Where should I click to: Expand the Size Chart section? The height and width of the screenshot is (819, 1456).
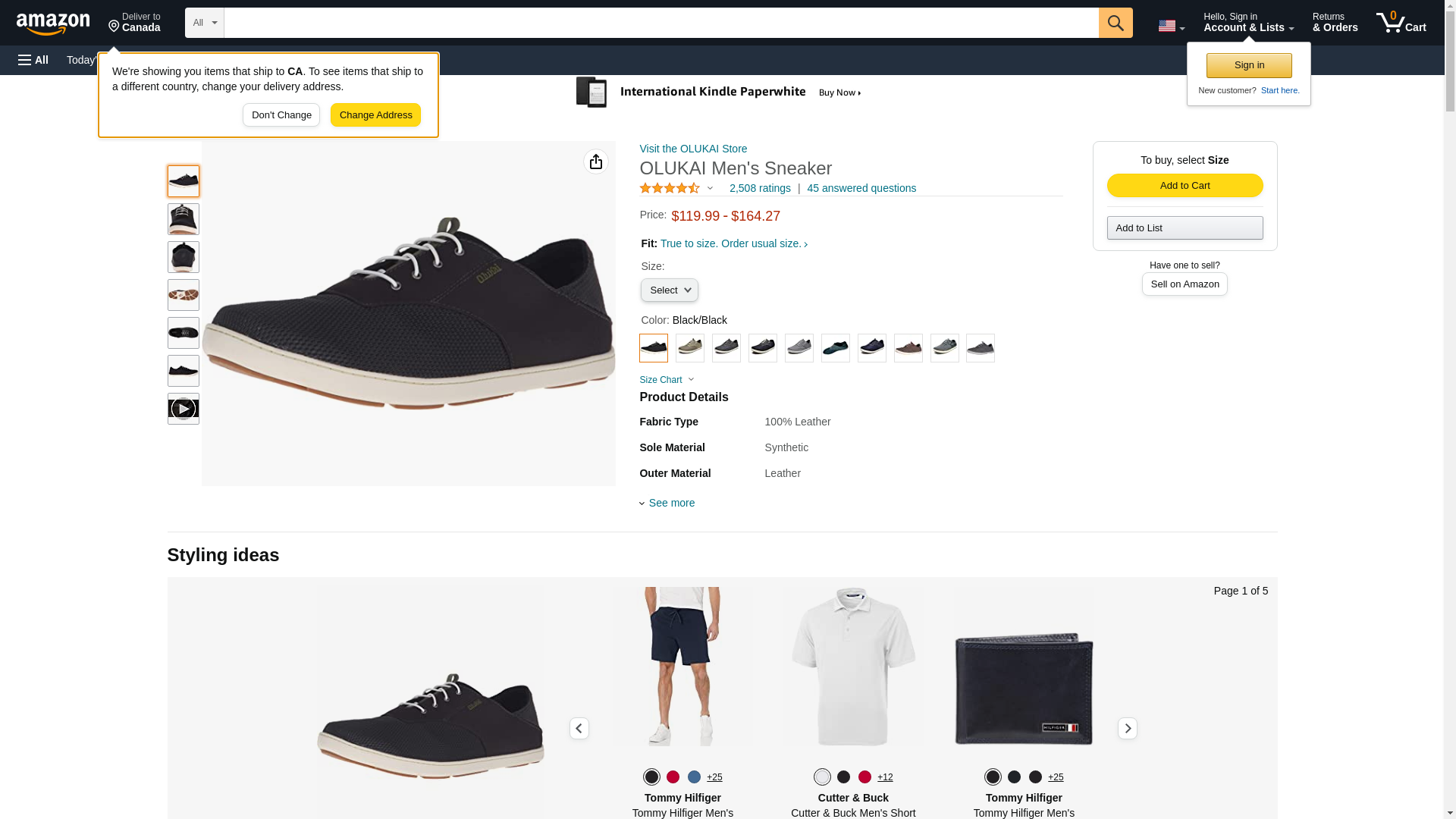(666, 380)
